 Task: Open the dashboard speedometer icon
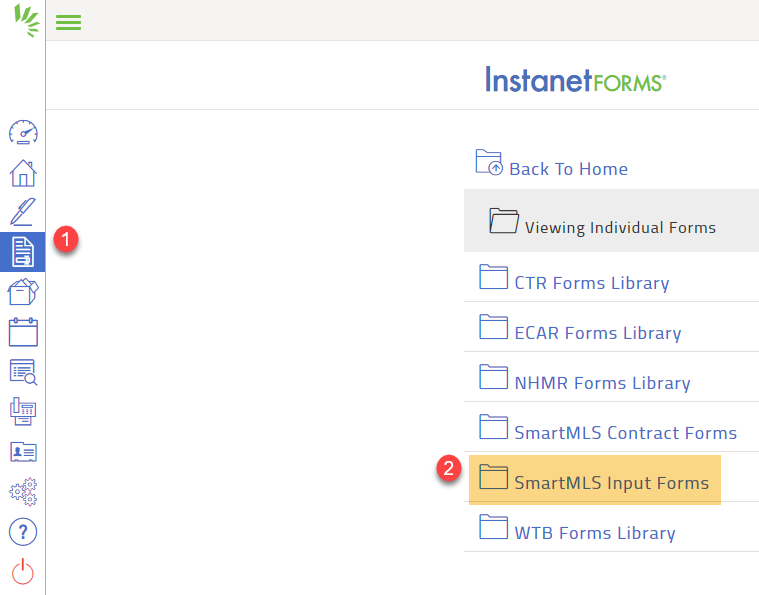22,132
